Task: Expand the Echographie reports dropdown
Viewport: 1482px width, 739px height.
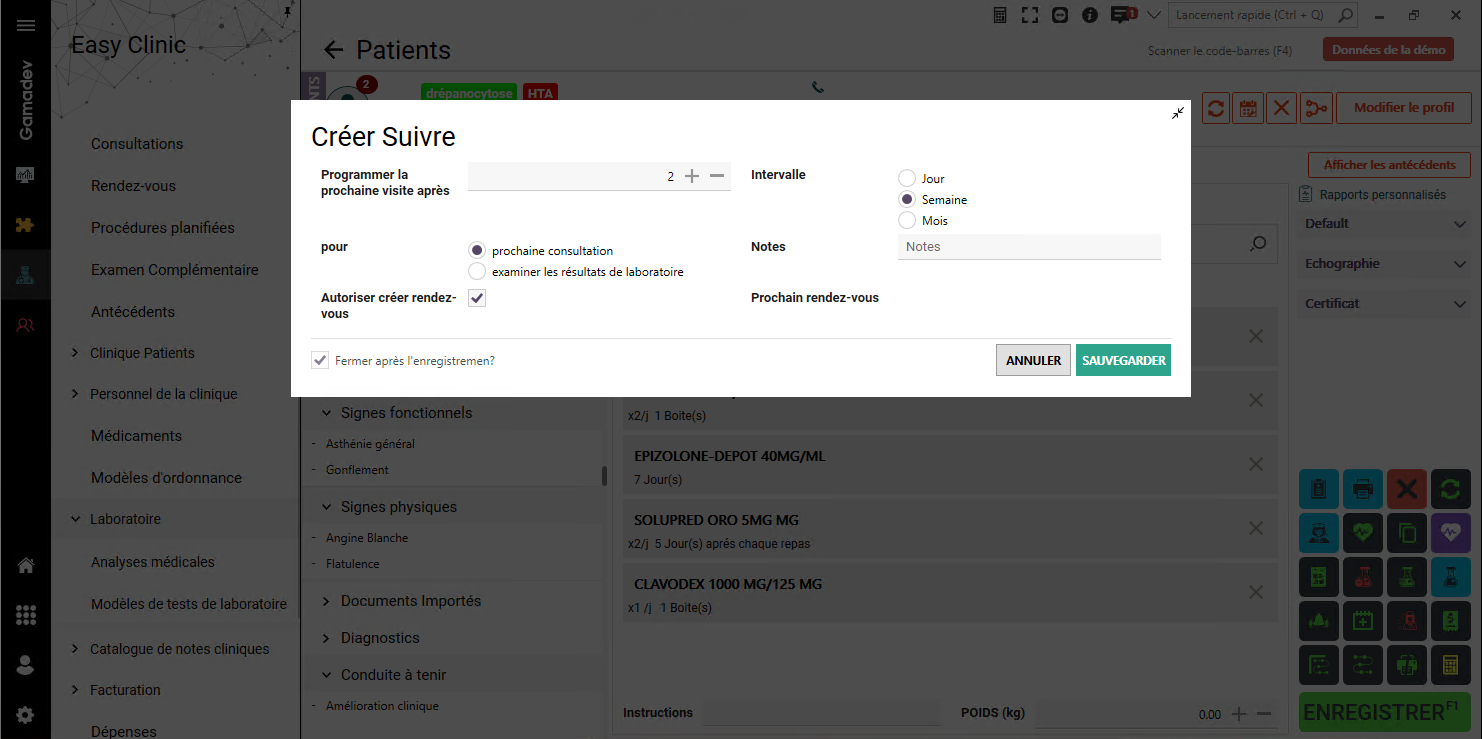Action: pos(1459,264)
